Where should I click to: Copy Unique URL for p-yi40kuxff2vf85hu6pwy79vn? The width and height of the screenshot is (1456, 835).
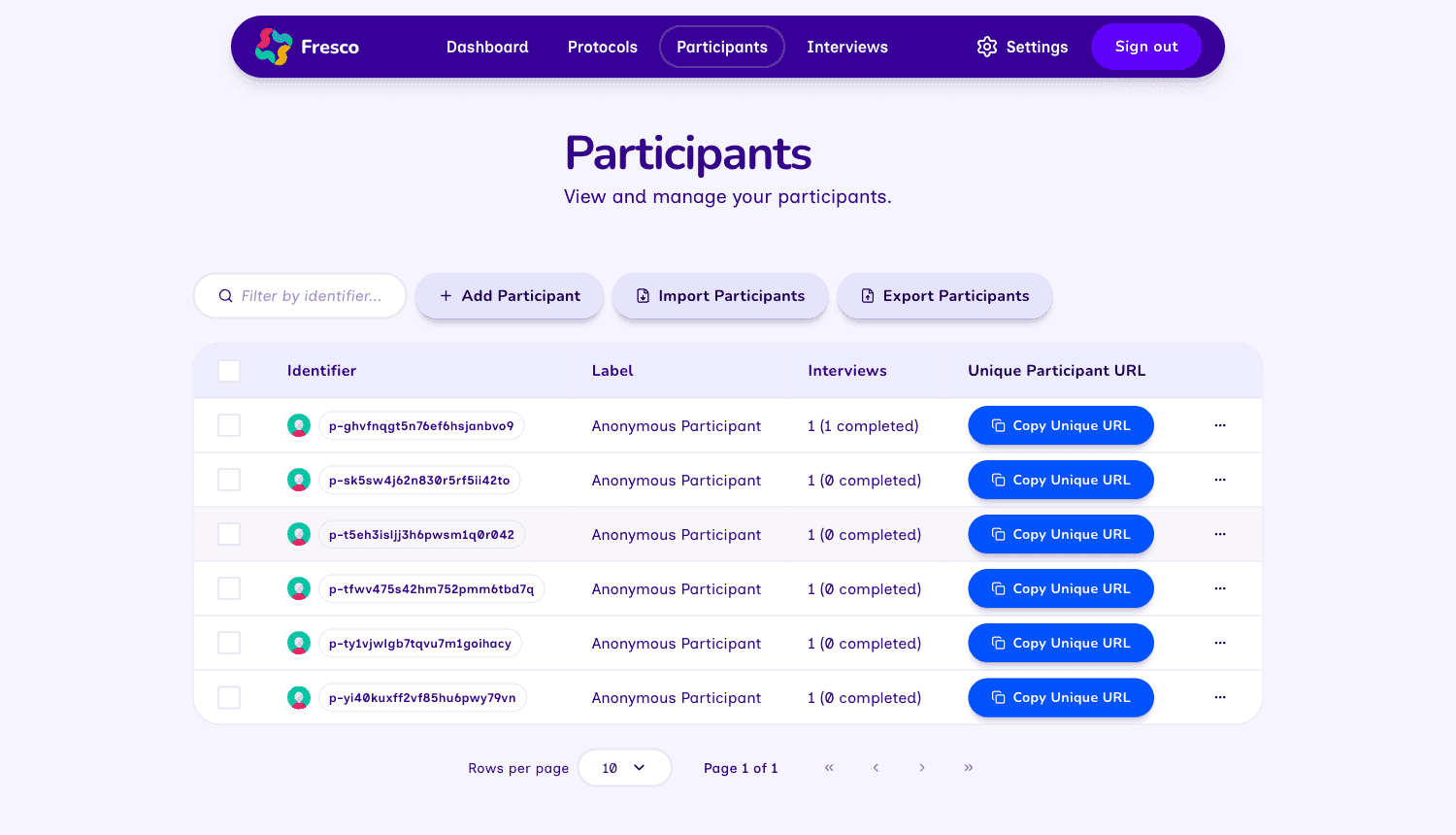(1061, 697)
